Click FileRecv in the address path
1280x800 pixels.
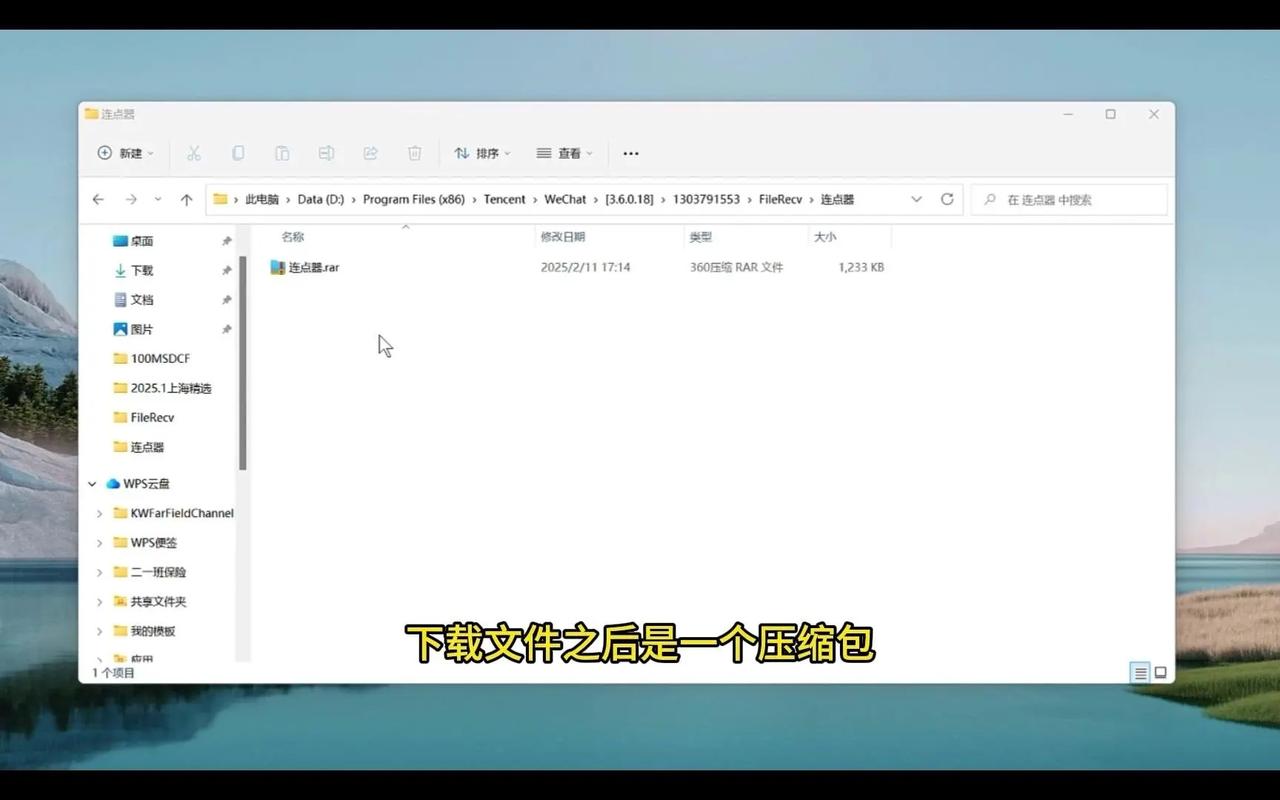[x=781, y=199]
